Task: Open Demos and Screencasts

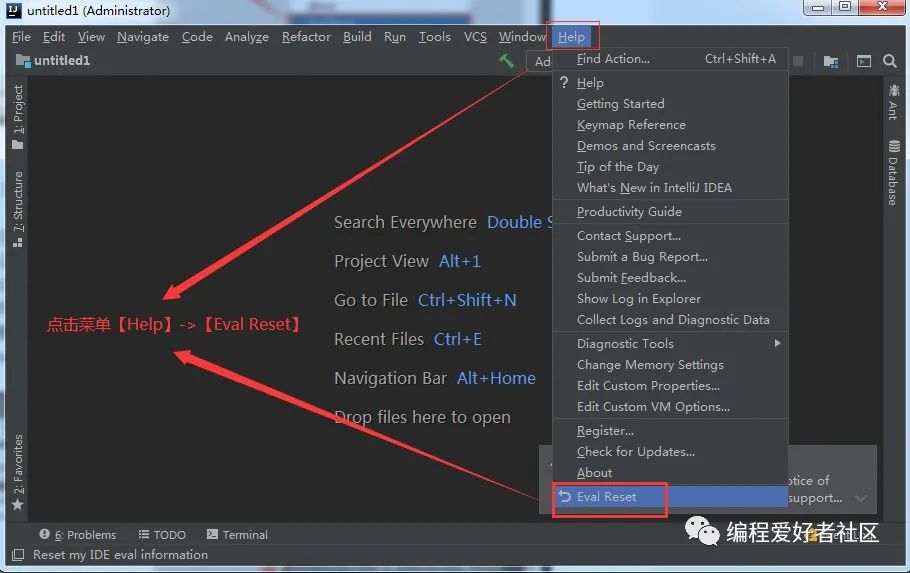Action: [x=670, y=145]
